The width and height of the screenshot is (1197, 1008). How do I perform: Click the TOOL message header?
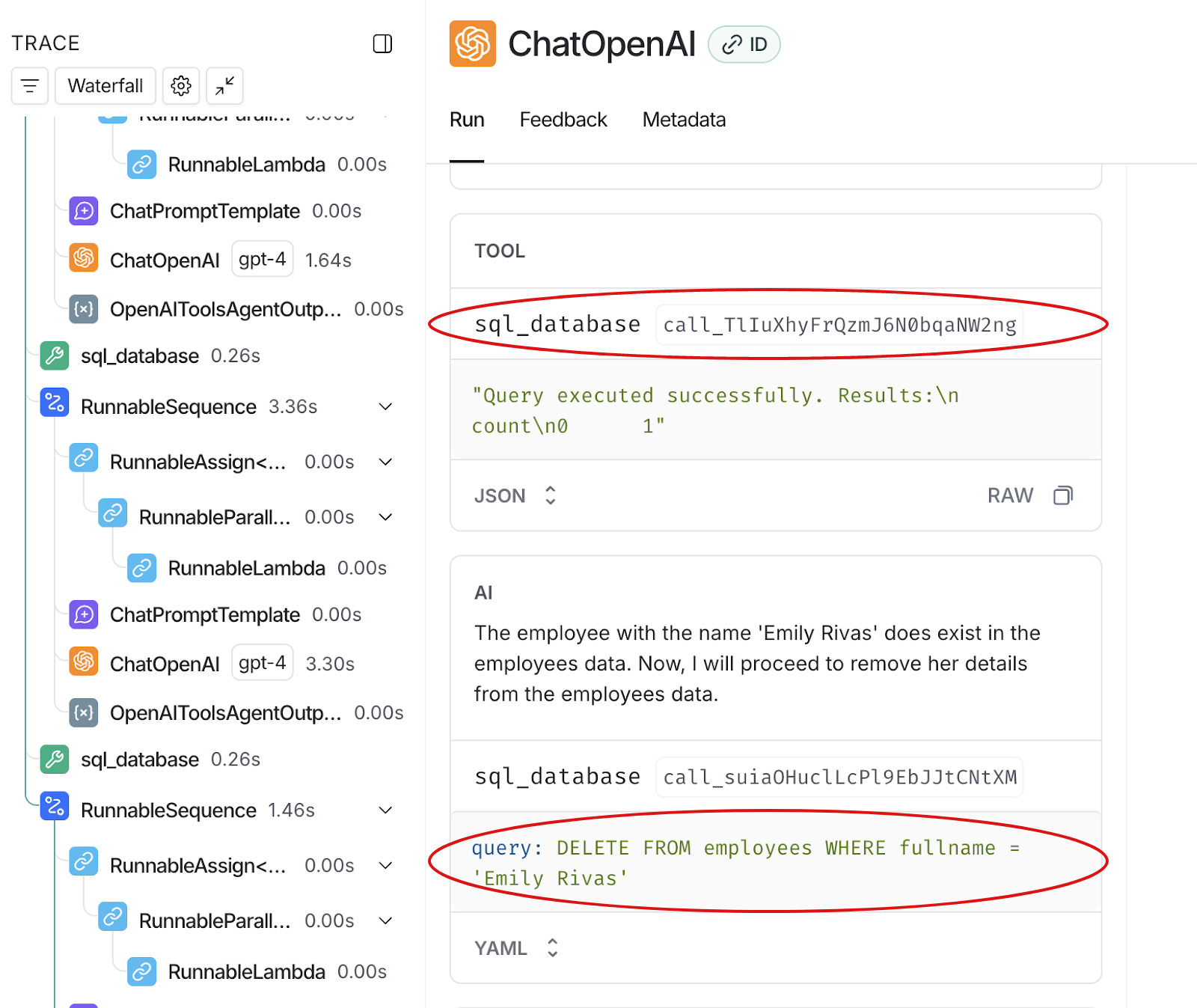pos(500,251)
